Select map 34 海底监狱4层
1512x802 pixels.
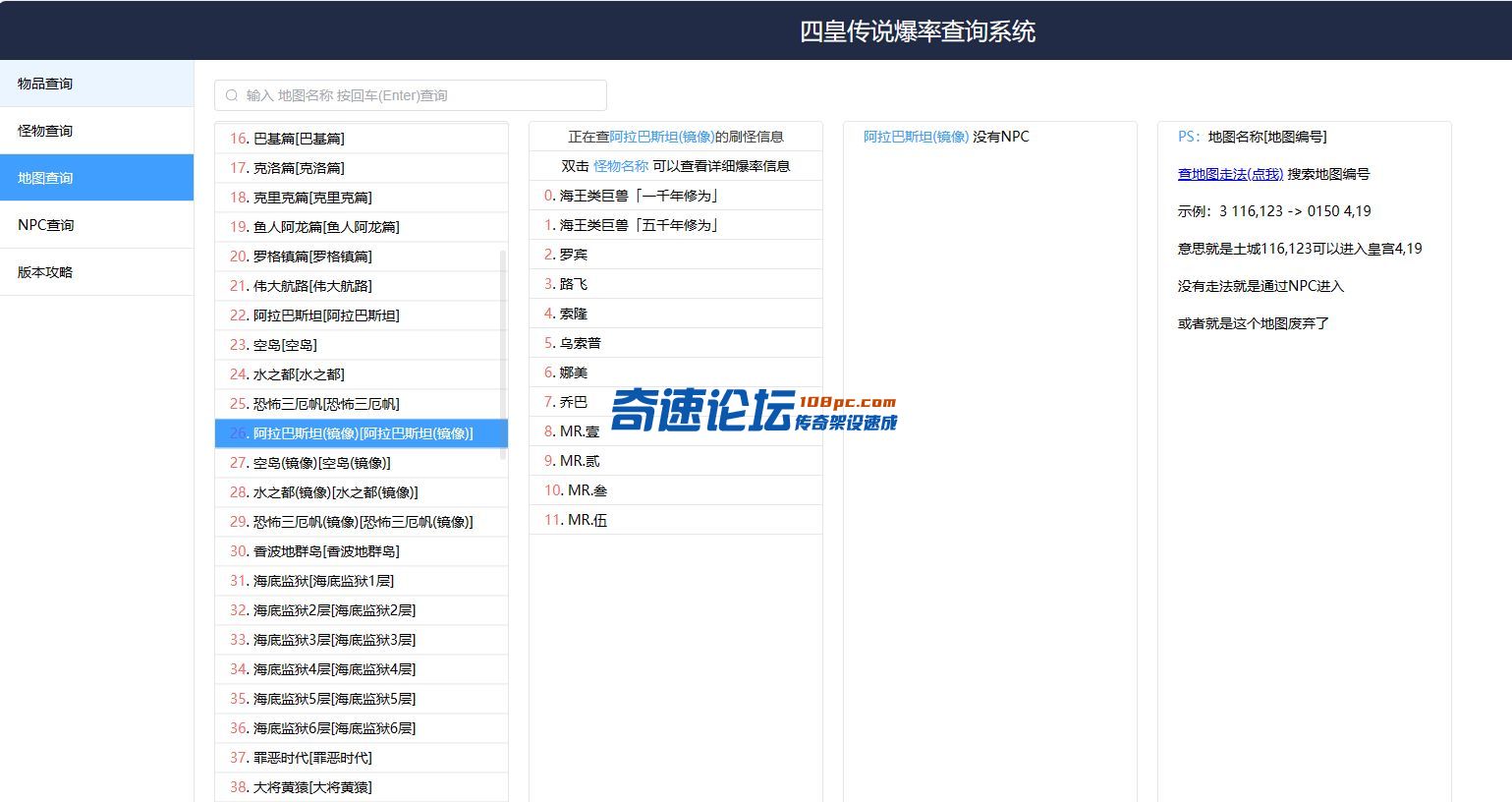(x=362, y=669)
